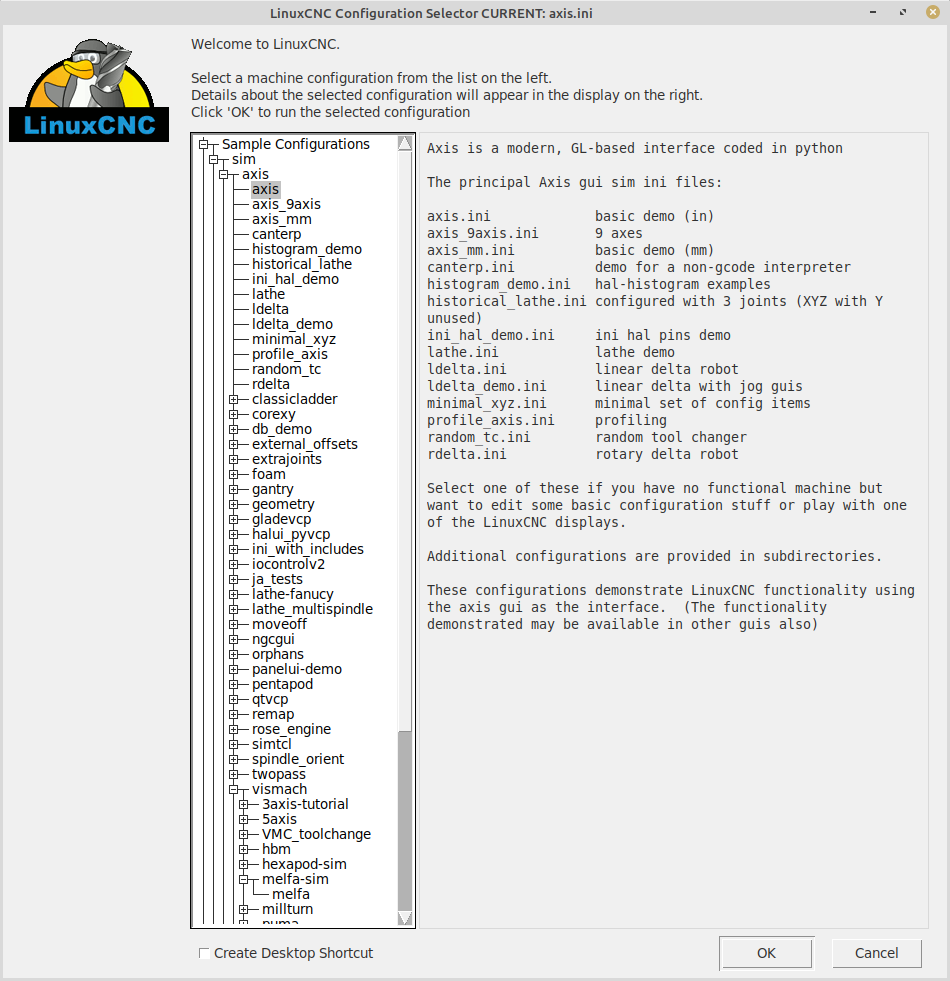Click the orphans tree item
This screenshot has width=950, height=981.
[277, 654]
